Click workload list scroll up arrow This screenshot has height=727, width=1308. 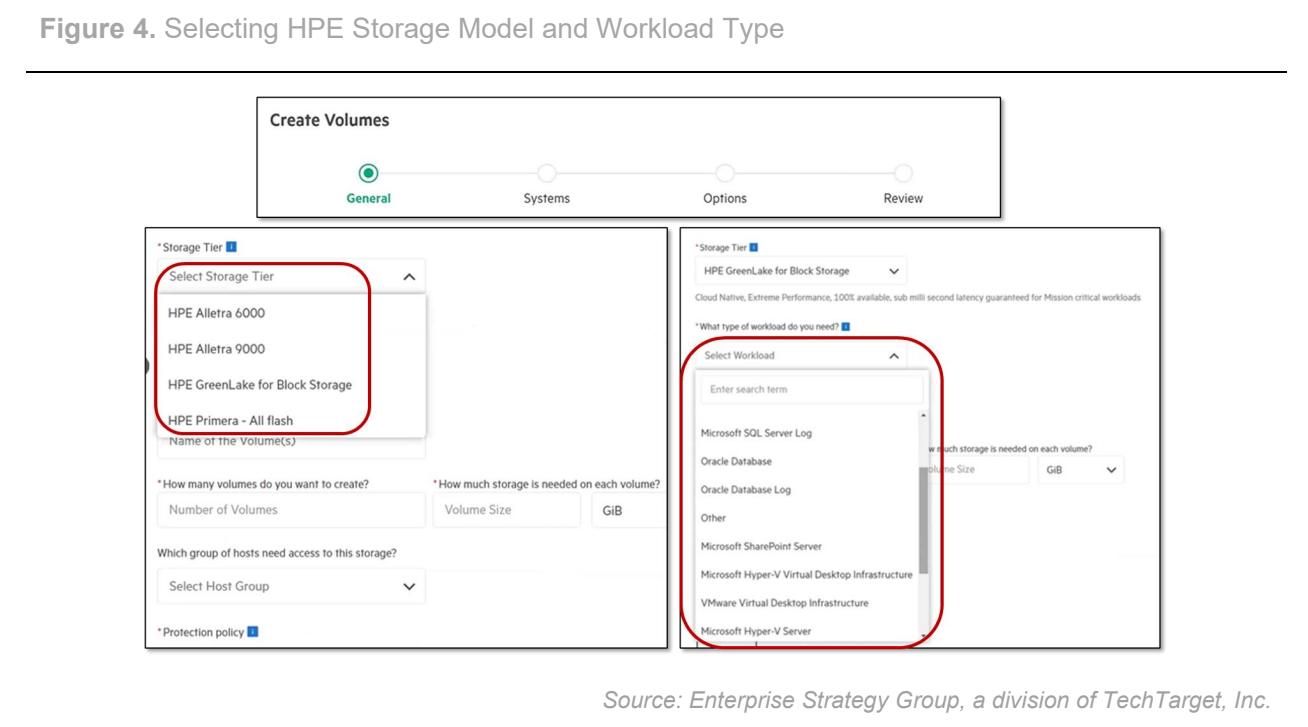(x=923, y=415)
